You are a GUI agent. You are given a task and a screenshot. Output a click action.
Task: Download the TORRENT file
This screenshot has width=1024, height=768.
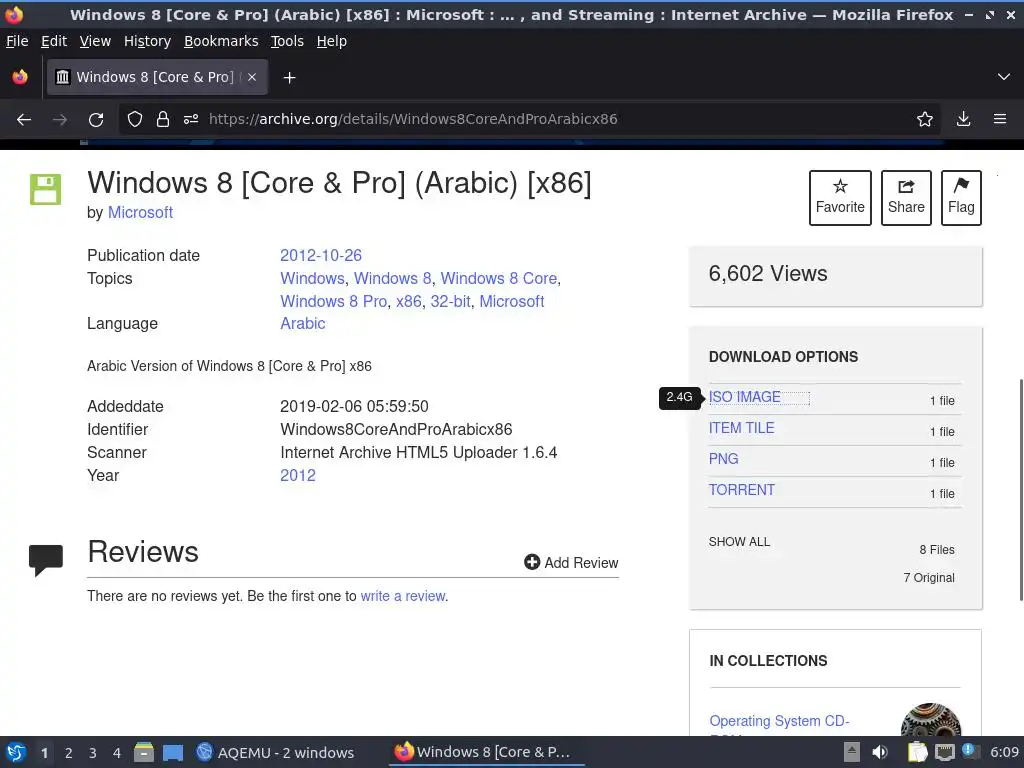click(x=742, y=490)
